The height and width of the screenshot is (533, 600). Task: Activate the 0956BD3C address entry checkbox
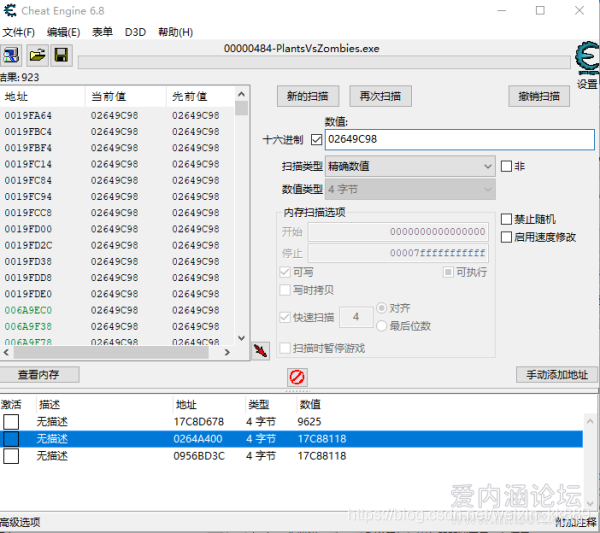pos(11,456)
